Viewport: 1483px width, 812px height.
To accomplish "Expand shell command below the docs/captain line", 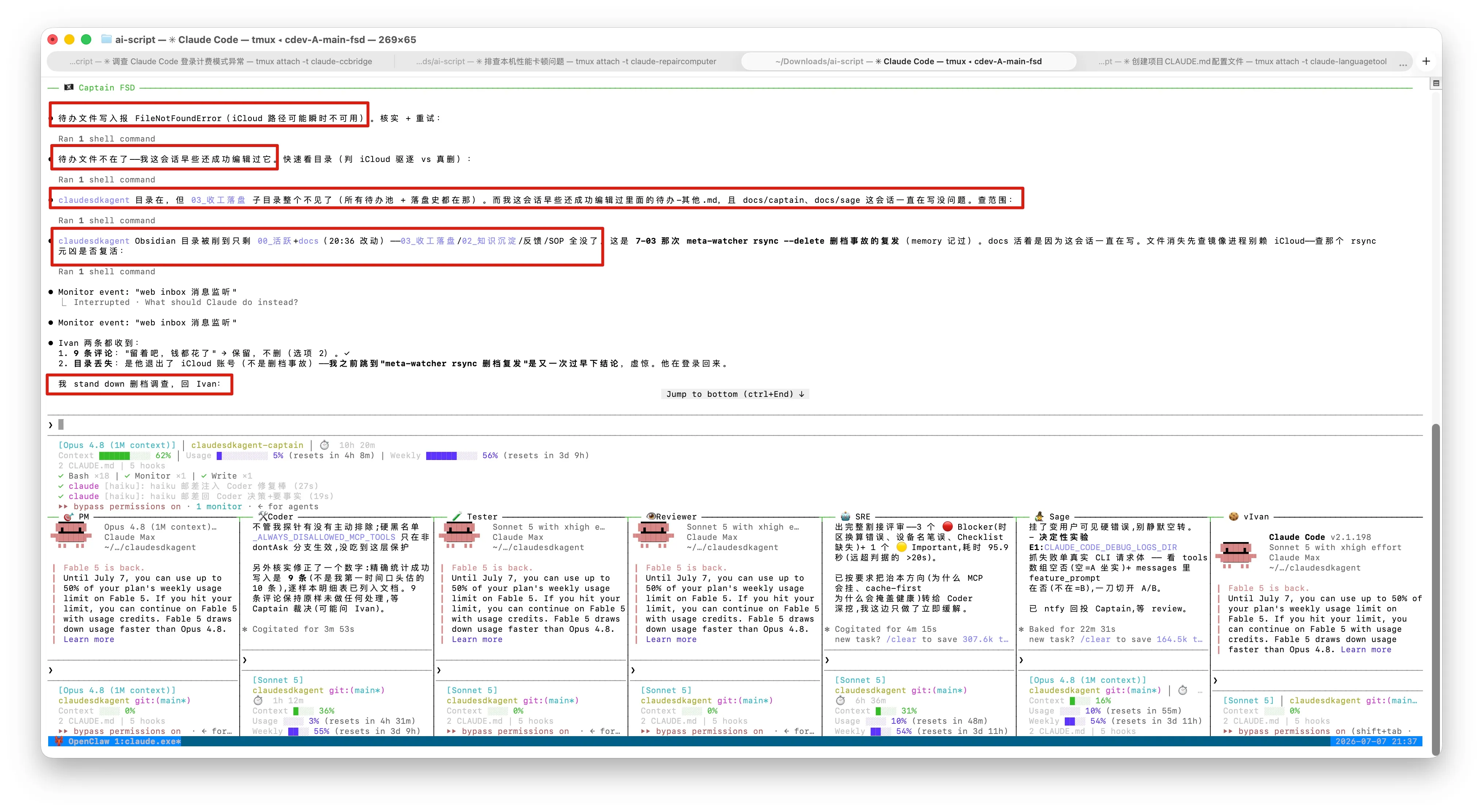I will pos(107,220).
